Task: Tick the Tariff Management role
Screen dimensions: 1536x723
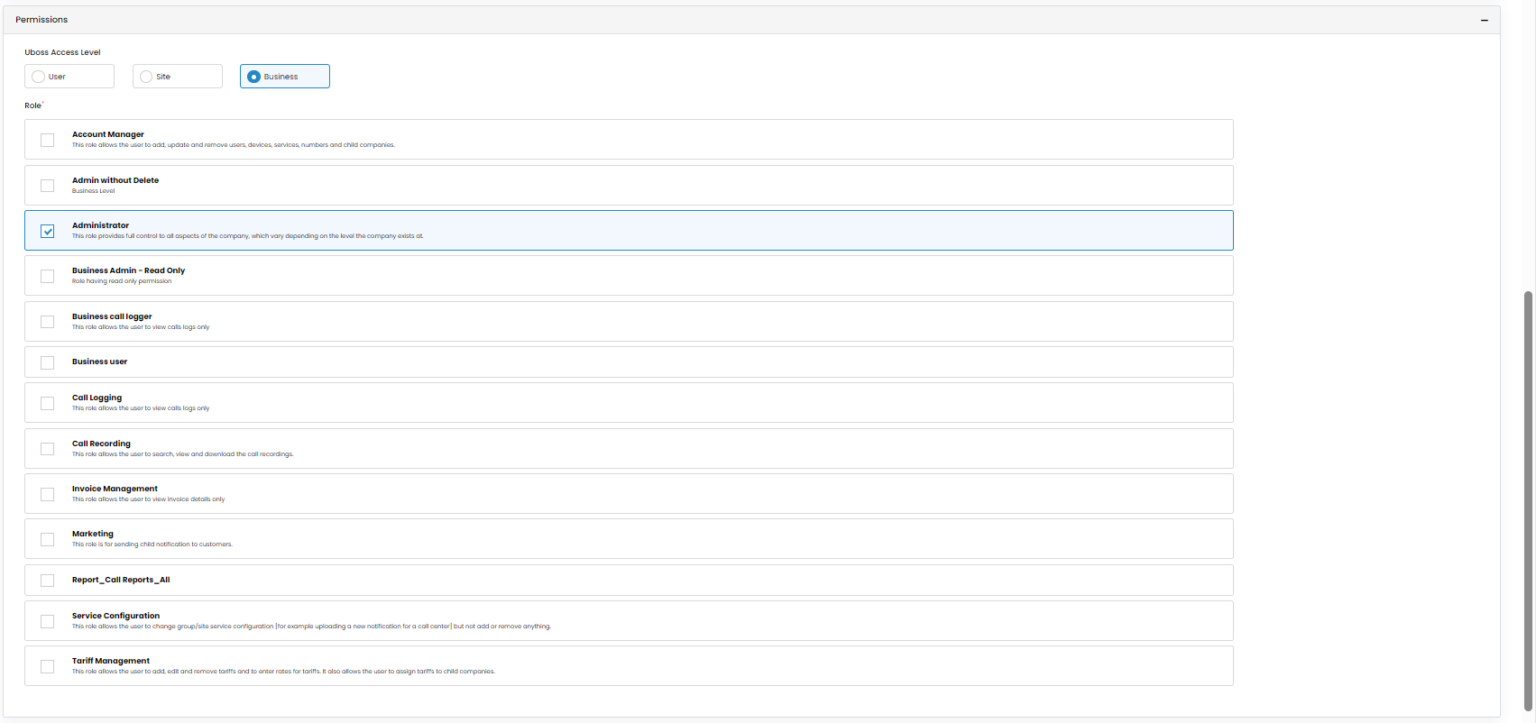Action: point(47,666)
